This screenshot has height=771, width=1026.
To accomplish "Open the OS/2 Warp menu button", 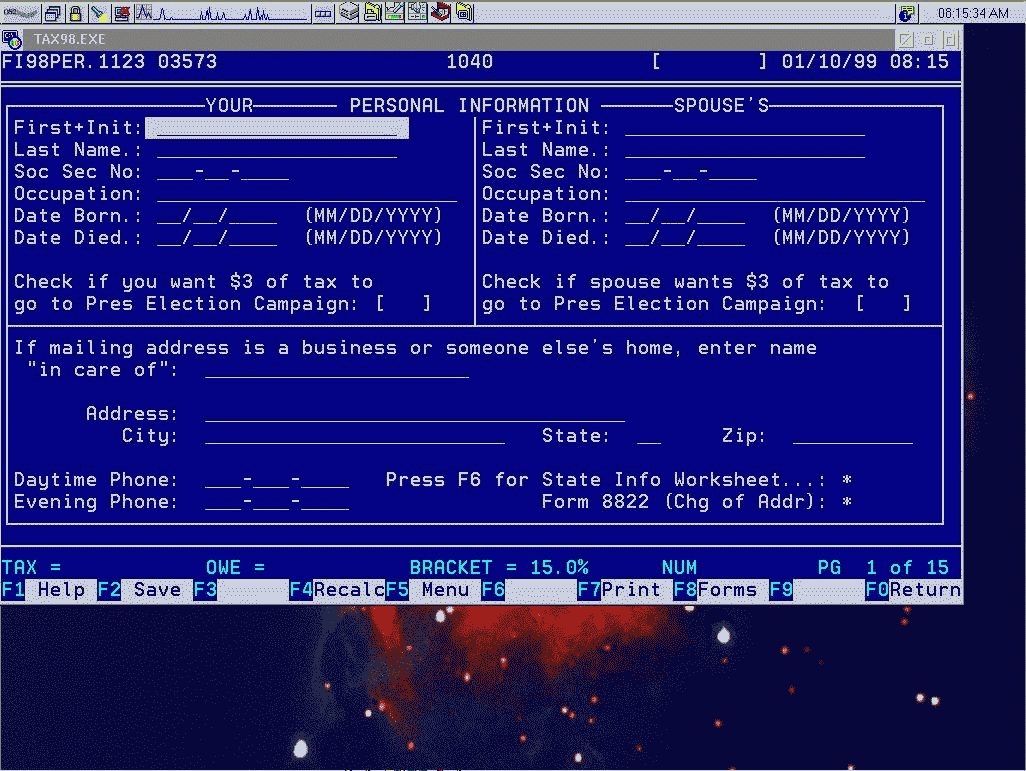I will pyautogui.click(x=20, y=13).
